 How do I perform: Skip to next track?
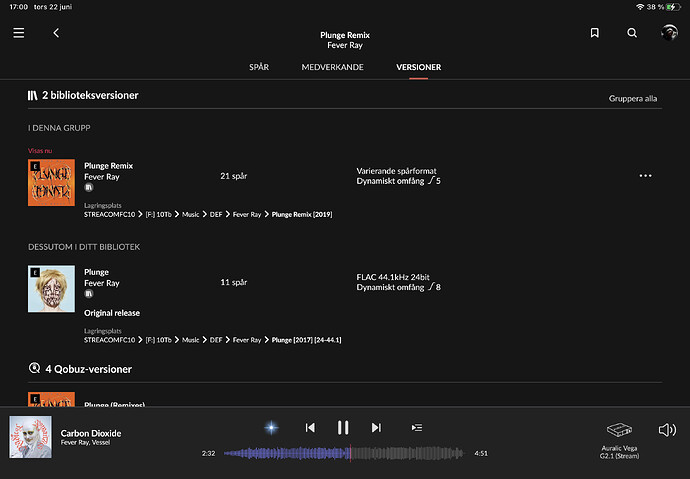coord(376,428)
